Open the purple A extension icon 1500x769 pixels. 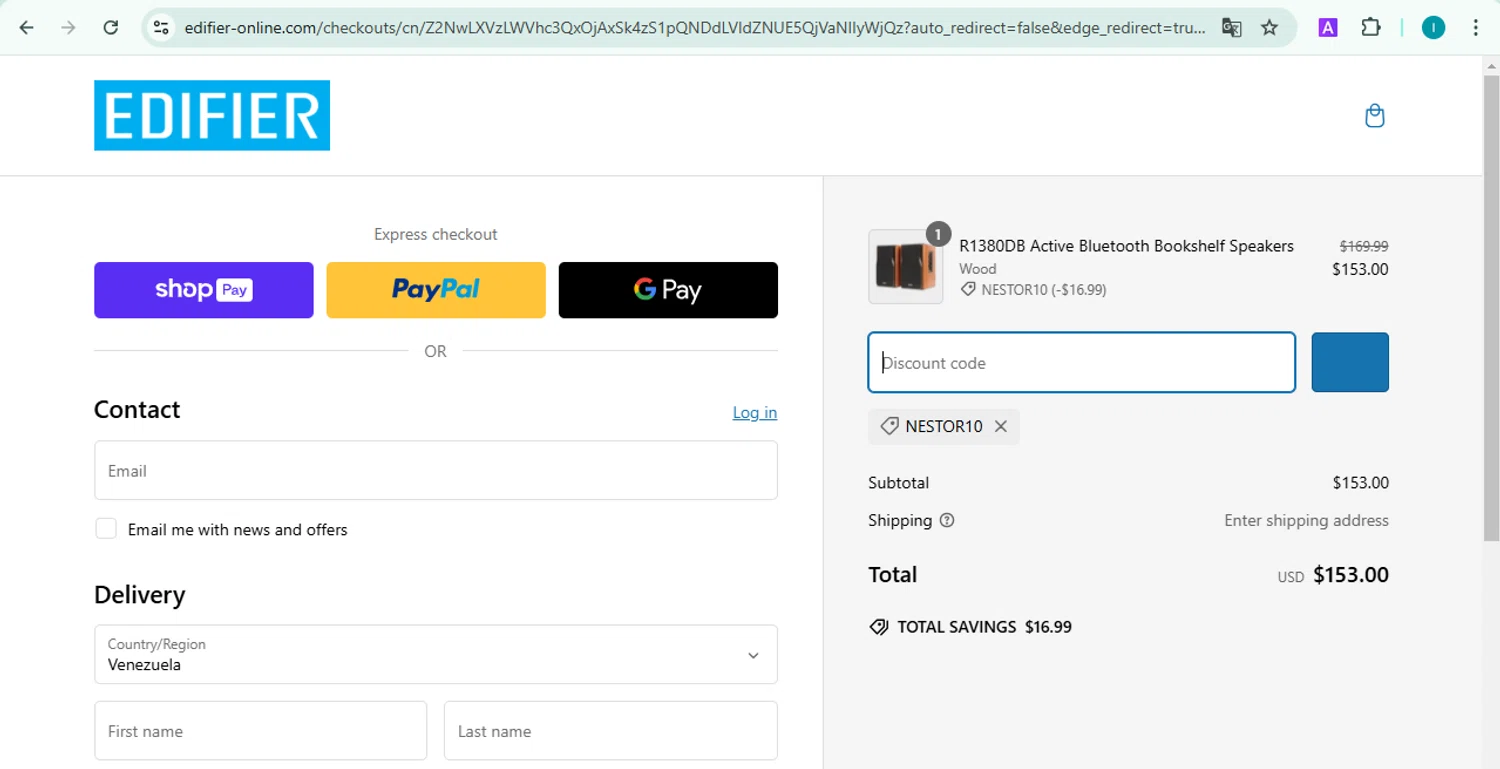(1328, 28)
